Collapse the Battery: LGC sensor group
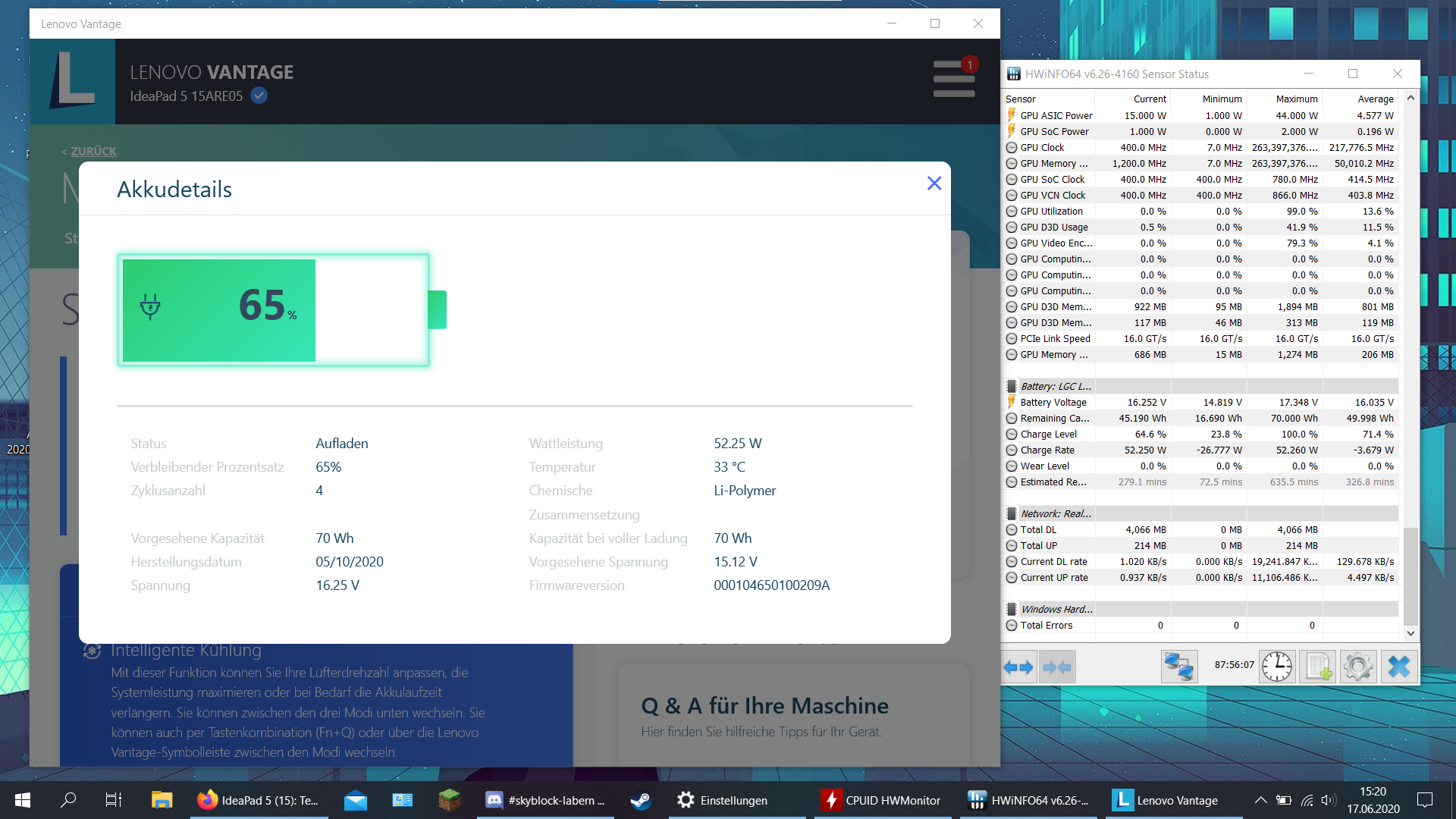The width and height of the screenshot is (1456, 819). point(1012,386)
